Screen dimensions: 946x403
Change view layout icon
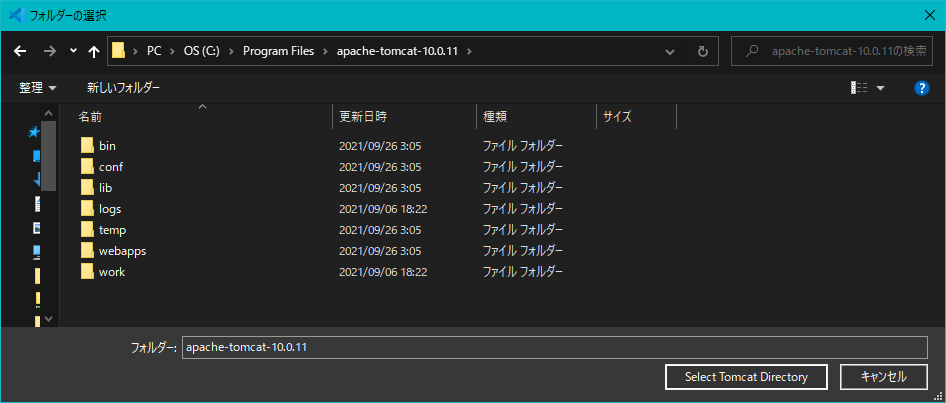pos(859,88)
